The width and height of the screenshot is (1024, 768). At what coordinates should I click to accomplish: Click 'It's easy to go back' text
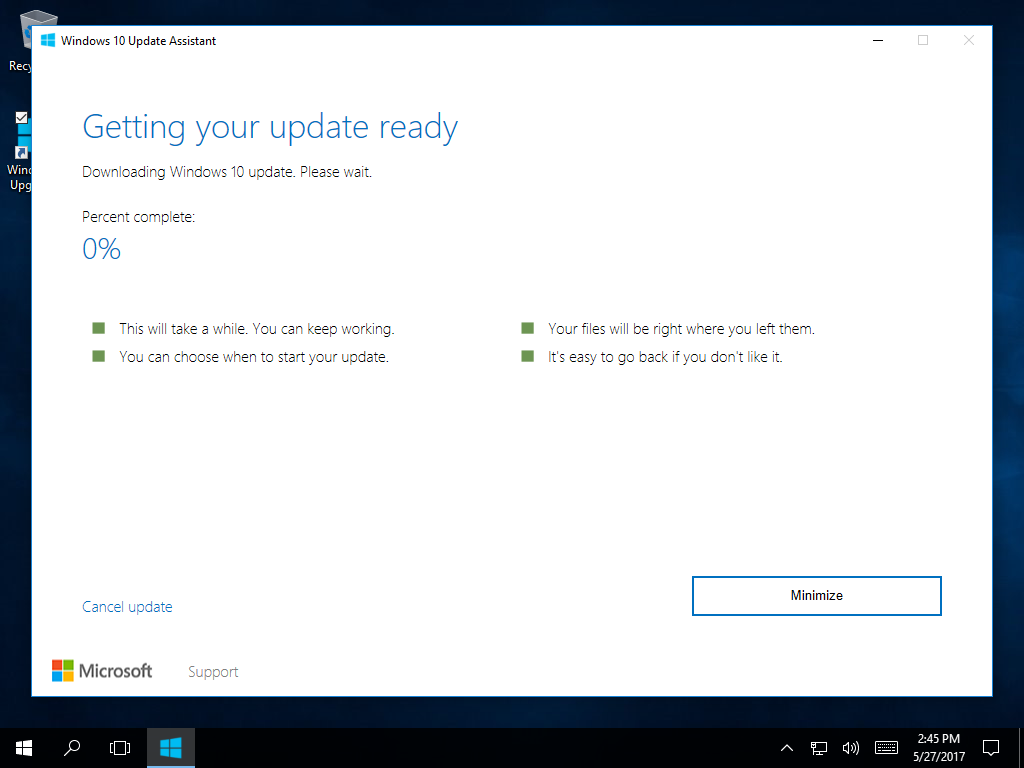point(665,357)
